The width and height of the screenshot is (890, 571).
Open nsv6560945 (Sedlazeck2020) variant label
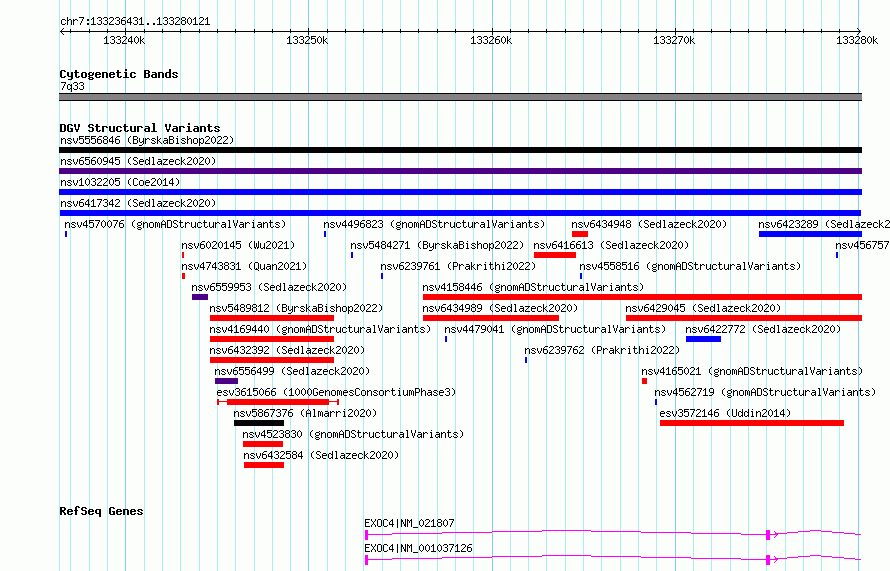coord(138,161)
